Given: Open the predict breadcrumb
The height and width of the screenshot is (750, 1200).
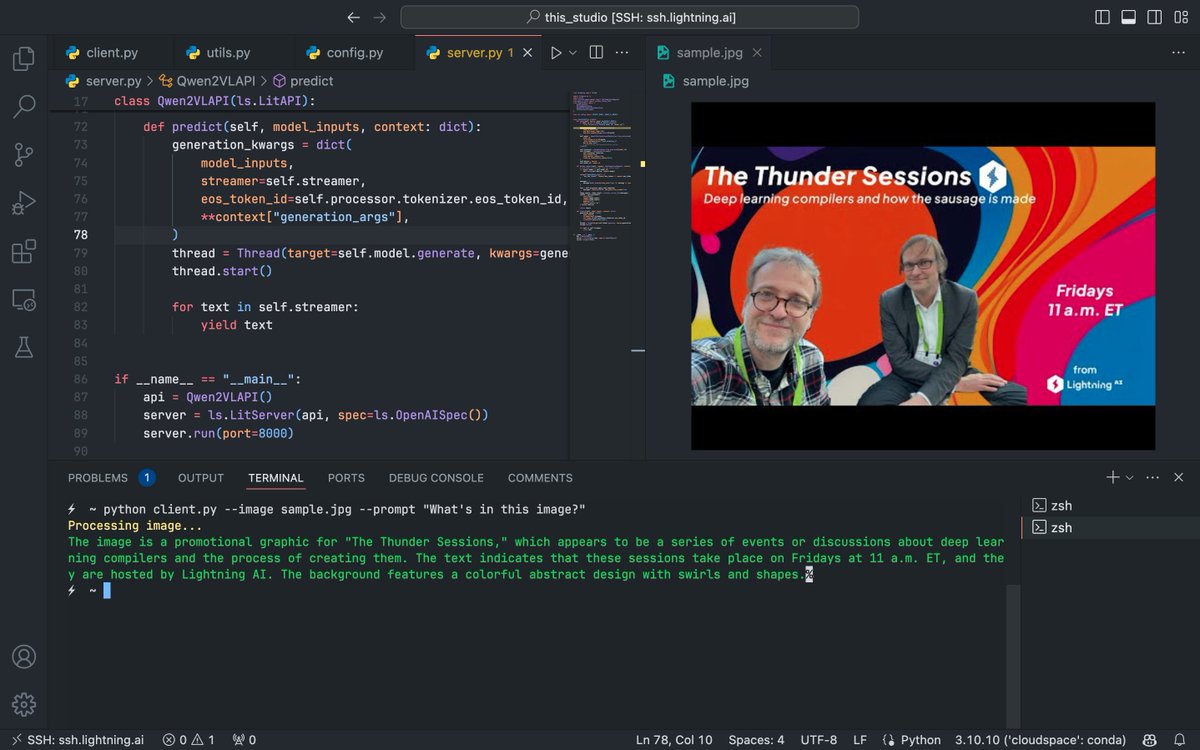Looking at the screenshot, I should point(303,81).
